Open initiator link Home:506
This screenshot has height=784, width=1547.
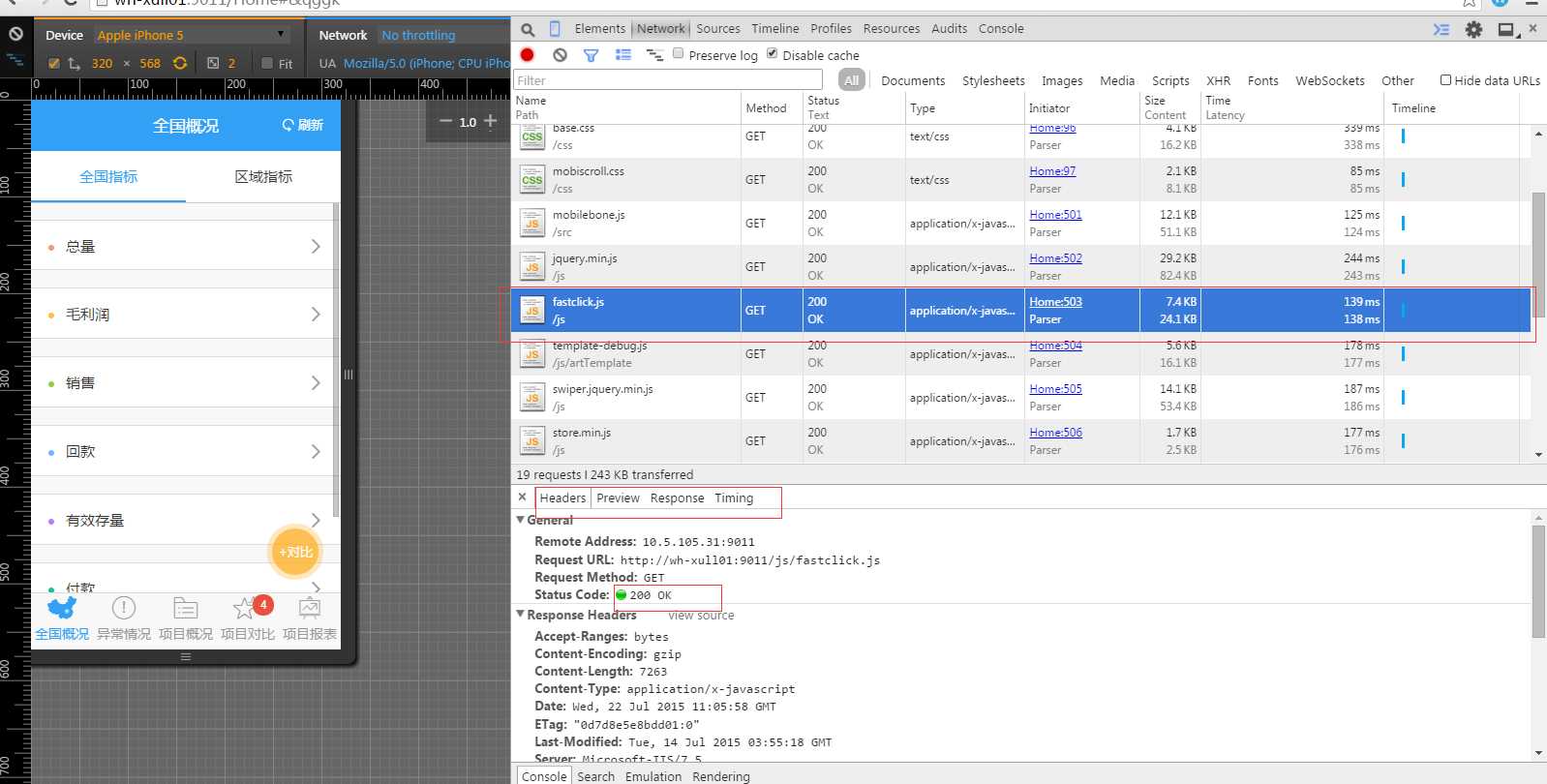point(1055,433)
